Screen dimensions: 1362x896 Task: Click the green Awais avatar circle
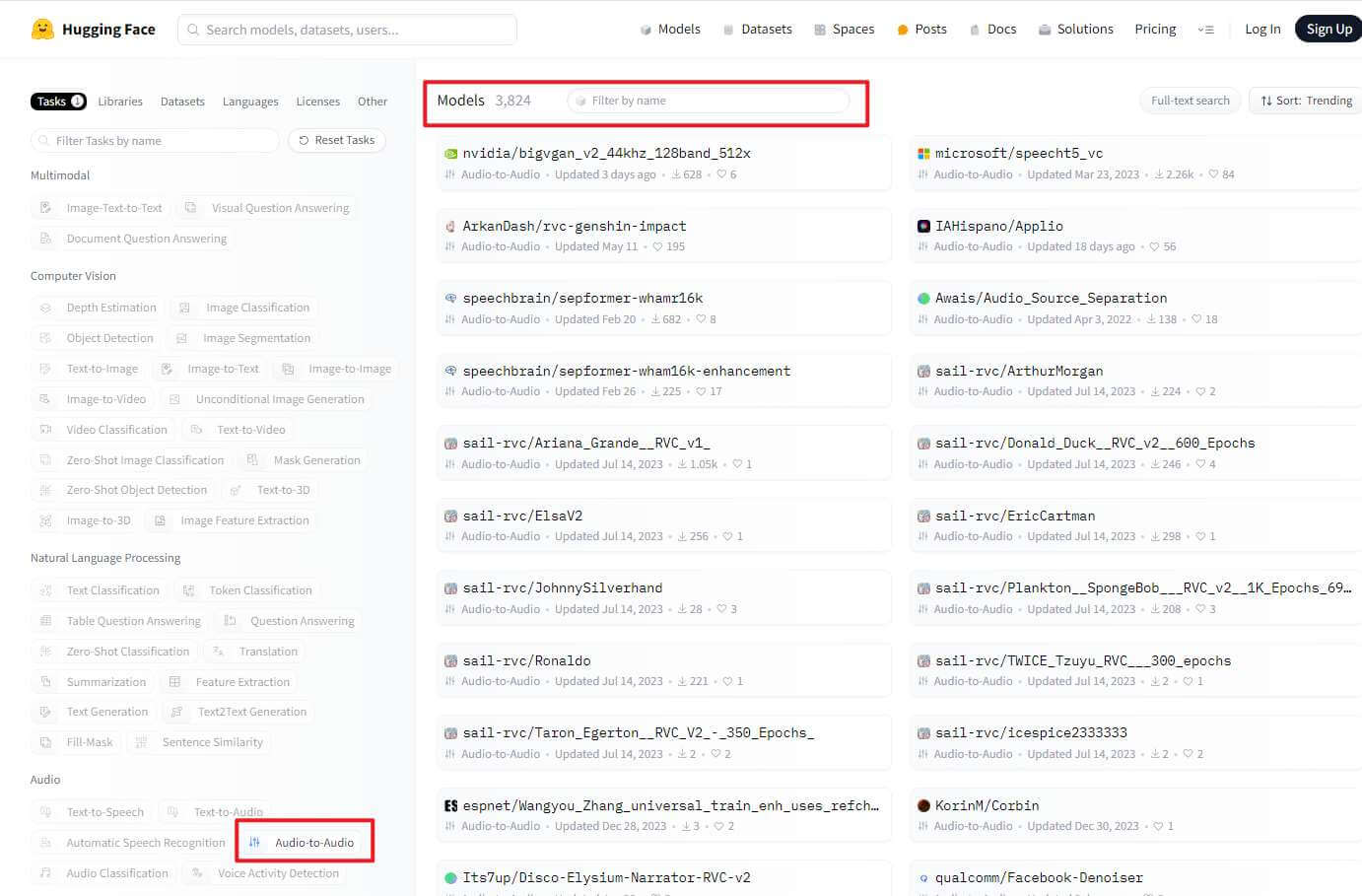[x=923, y=299]
